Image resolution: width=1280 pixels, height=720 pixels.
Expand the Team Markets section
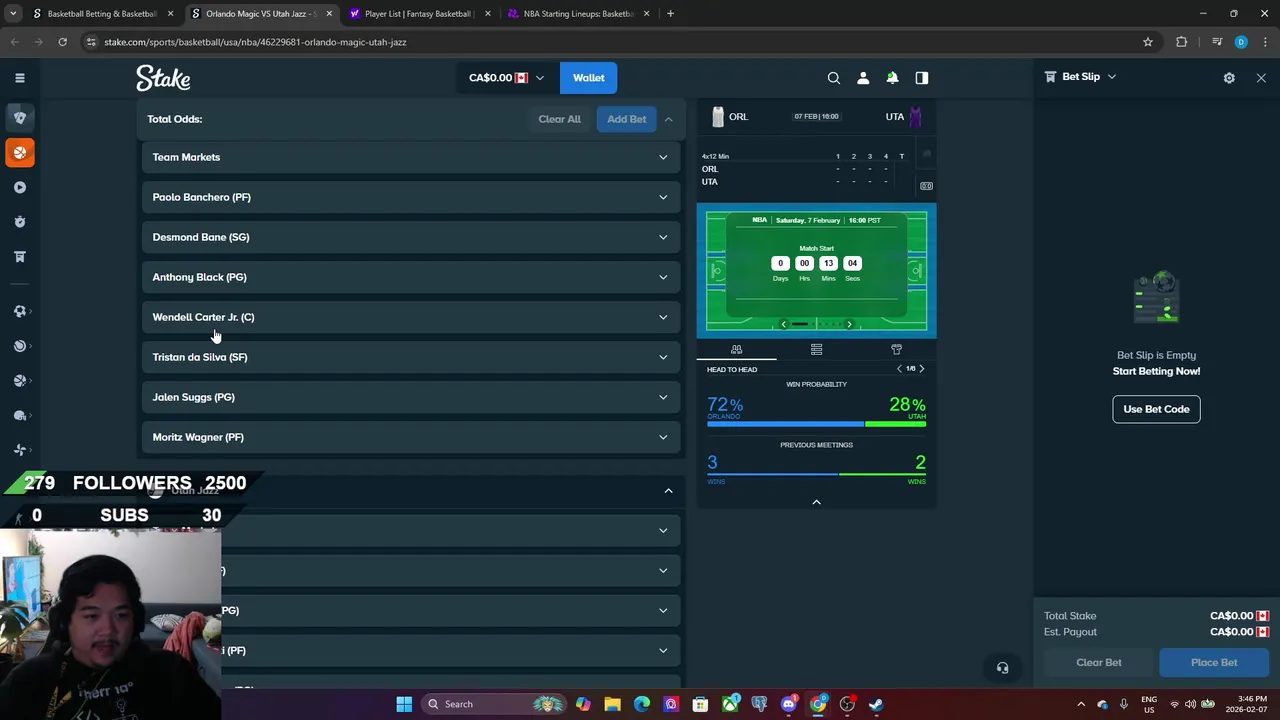click(x=411, y=157)
